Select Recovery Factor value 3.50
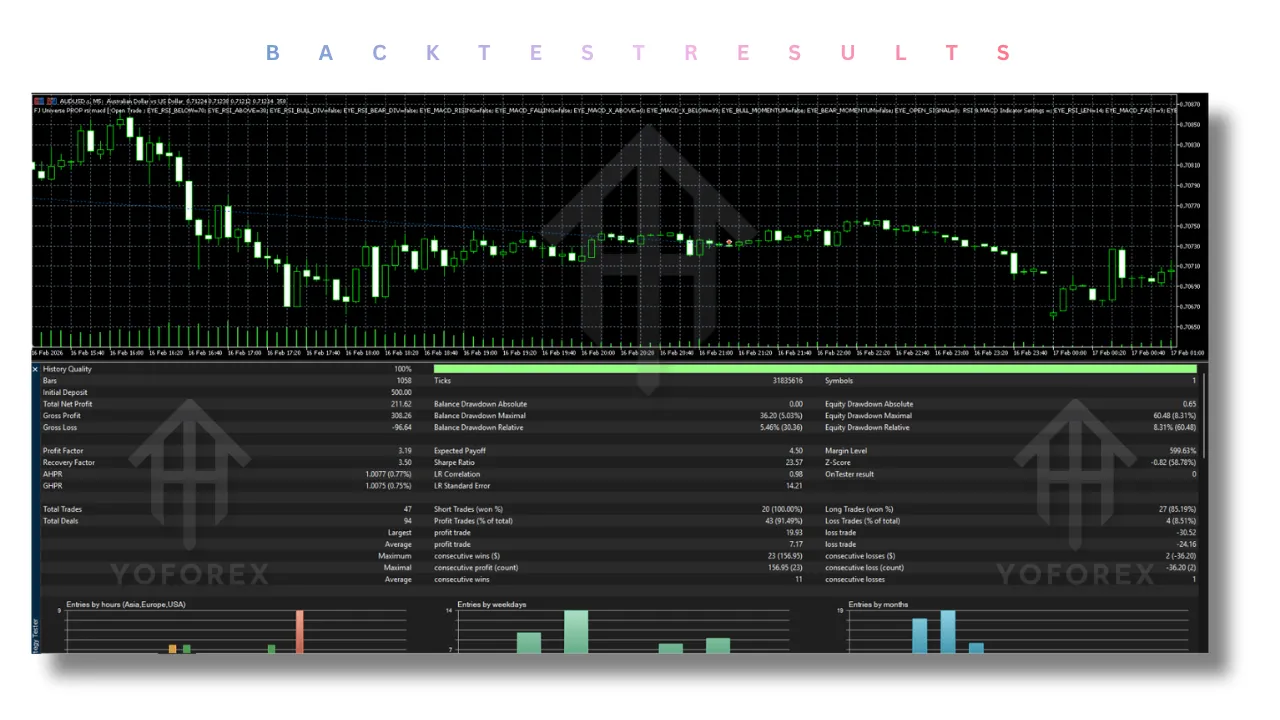The width and height of the screenshot is (1280, 720). 405,463
